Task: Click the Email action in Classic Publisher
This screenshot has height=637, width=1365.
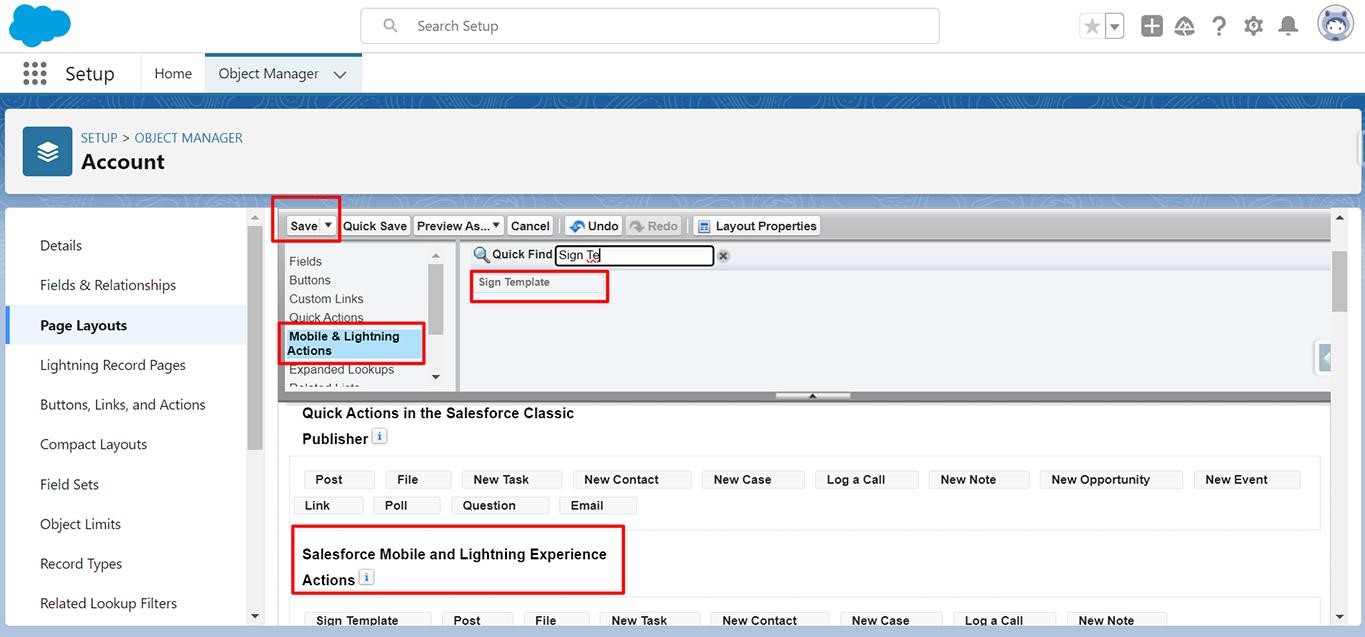Action: (x=598, y=506)
